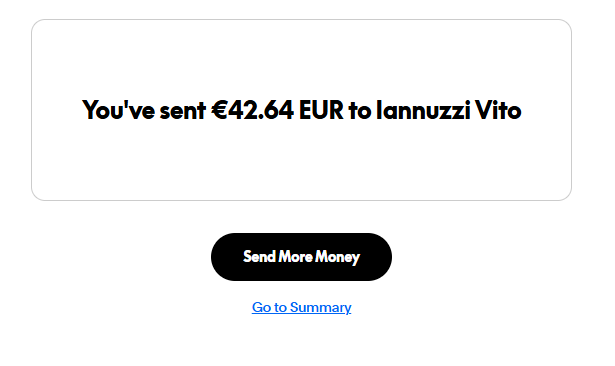The image size is (615, 366).
Task: Click the rounded right edge of black button
Action: [x=380, y=257]
